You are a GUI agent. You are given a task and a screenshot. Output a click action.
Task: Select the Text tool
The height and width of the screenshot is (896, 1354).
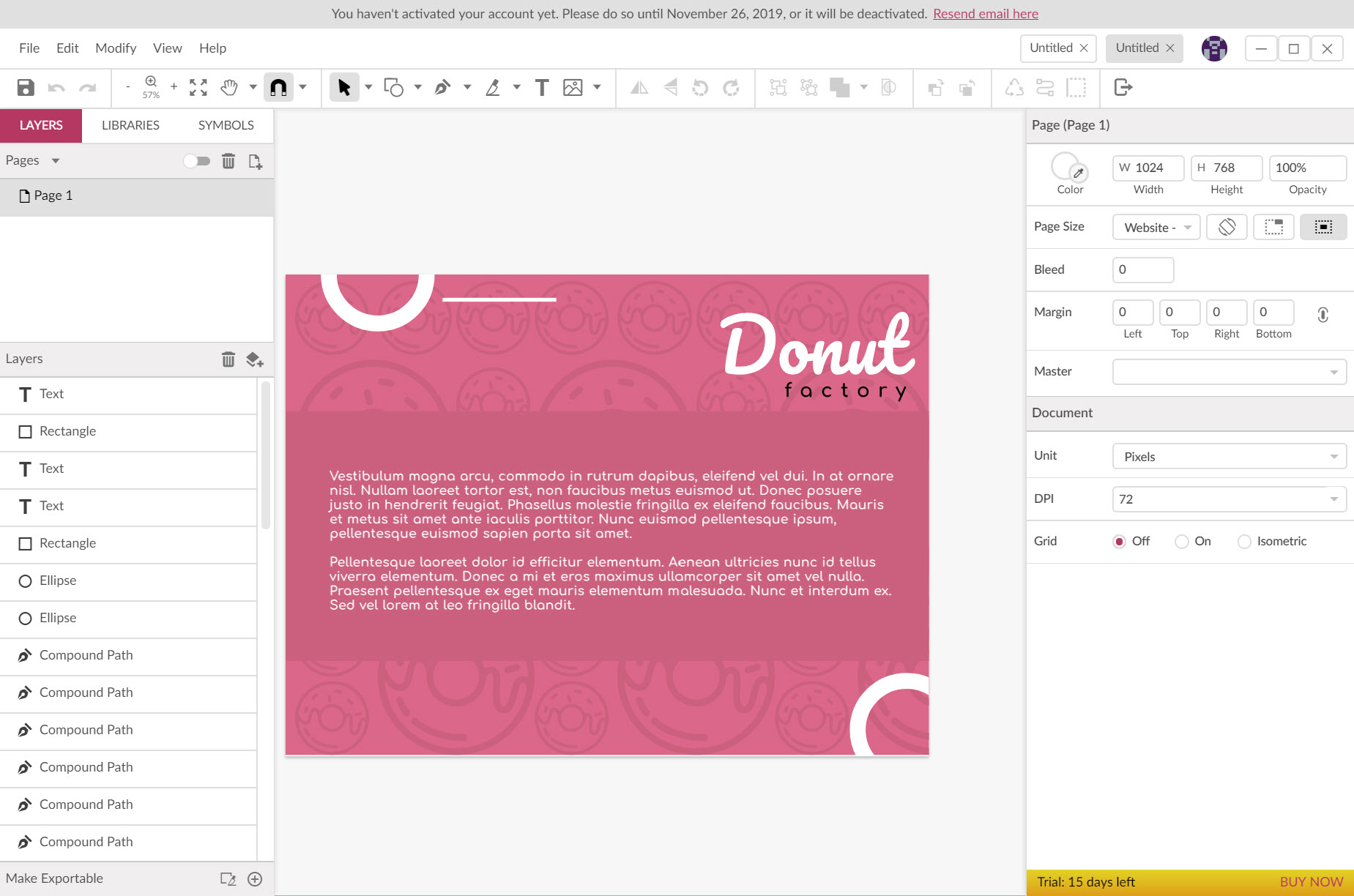pos(542,88)
